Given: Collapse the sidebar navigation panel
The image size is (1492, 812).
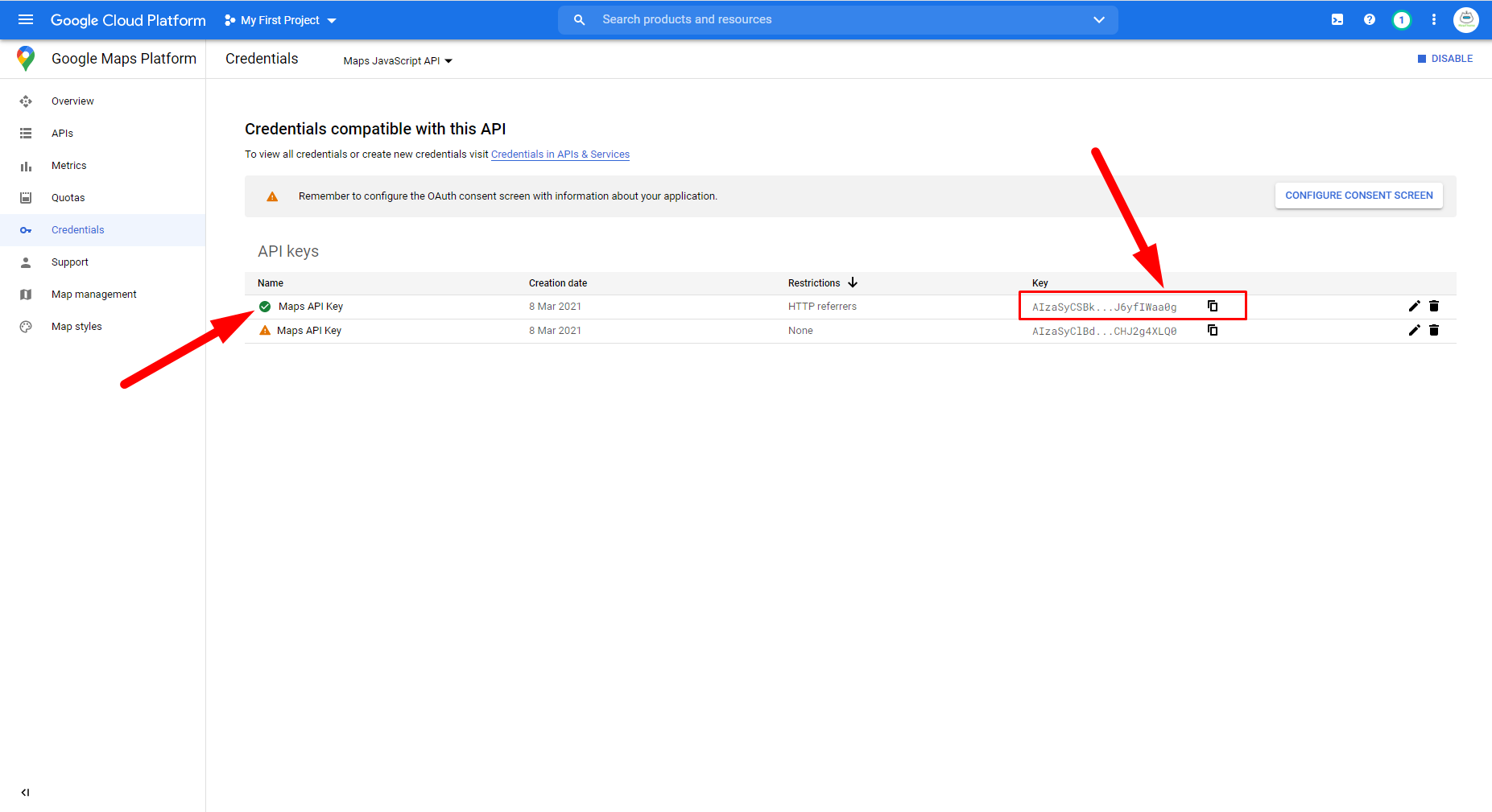Looking at the screenshot, I should [x=26, y=793].
